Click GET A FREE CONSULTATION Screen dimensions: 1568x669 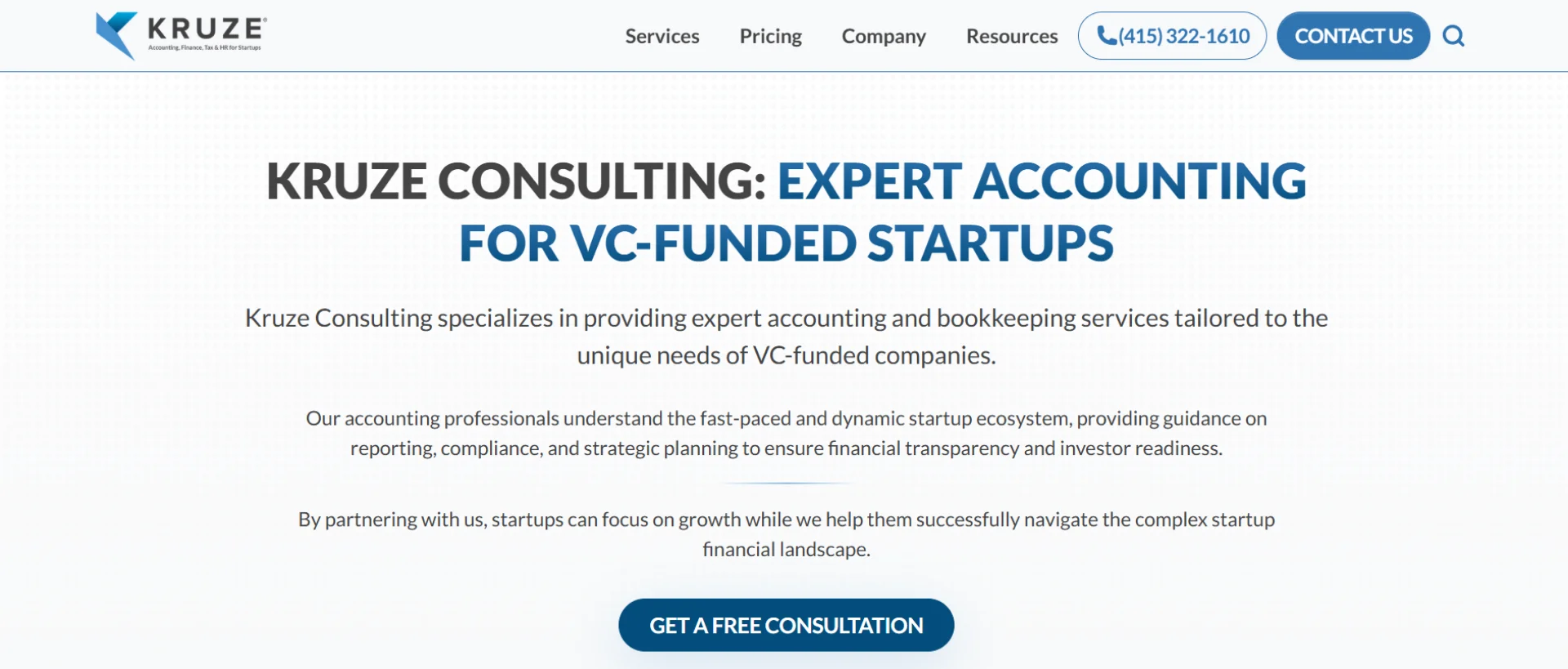[785, 624]
